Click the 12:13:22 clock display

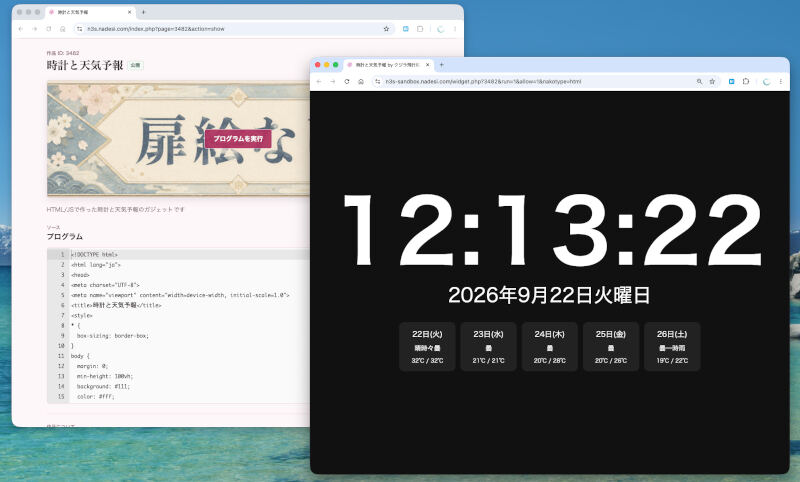(553, 230)
